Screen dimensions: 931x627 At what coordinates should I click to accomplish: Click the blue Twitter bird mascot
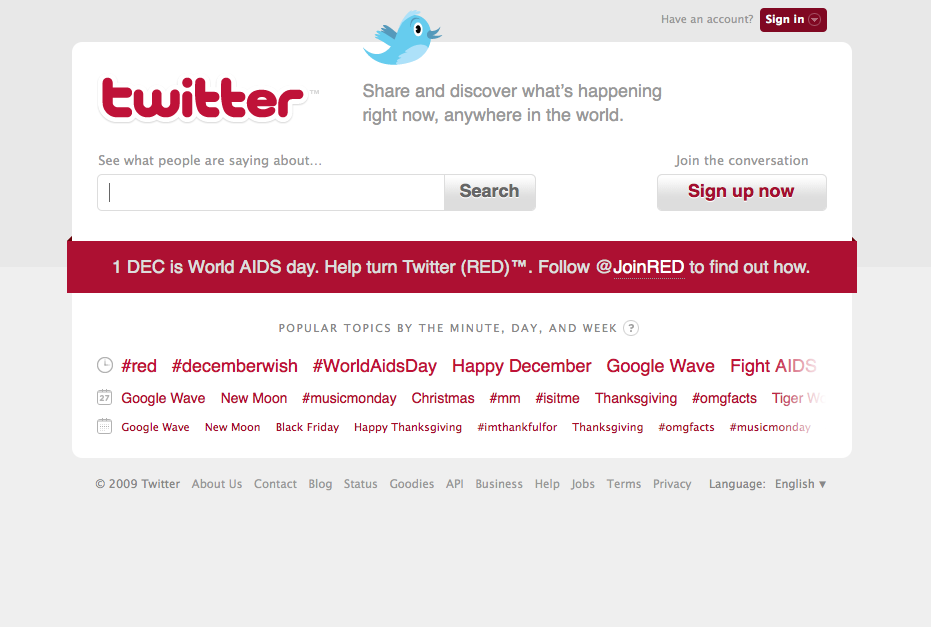pyautogui.click(x=403, y=37)
